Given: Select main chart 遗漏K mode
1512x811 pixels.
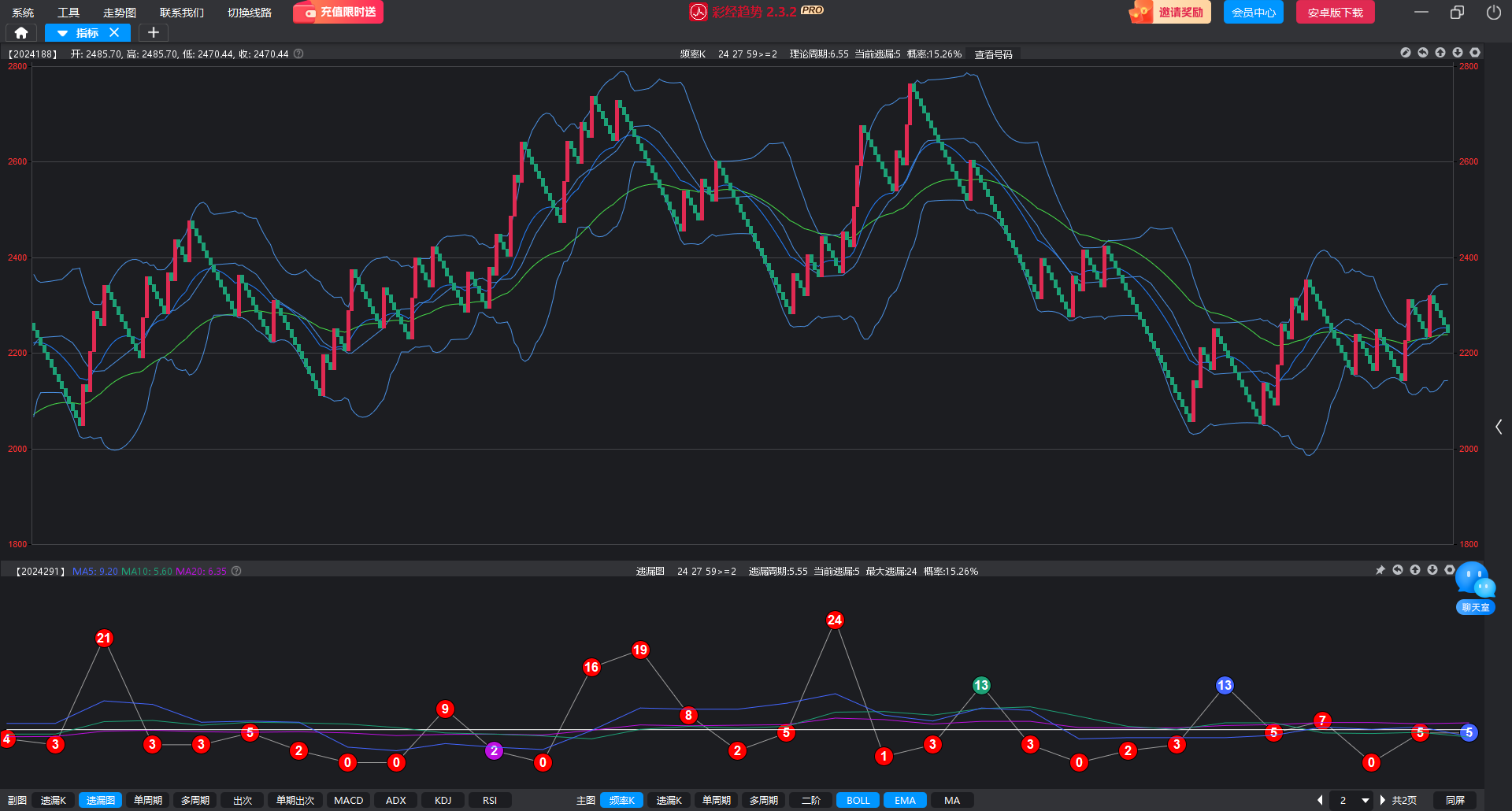Looking at the screenshot, I should [x=669, y=800].
